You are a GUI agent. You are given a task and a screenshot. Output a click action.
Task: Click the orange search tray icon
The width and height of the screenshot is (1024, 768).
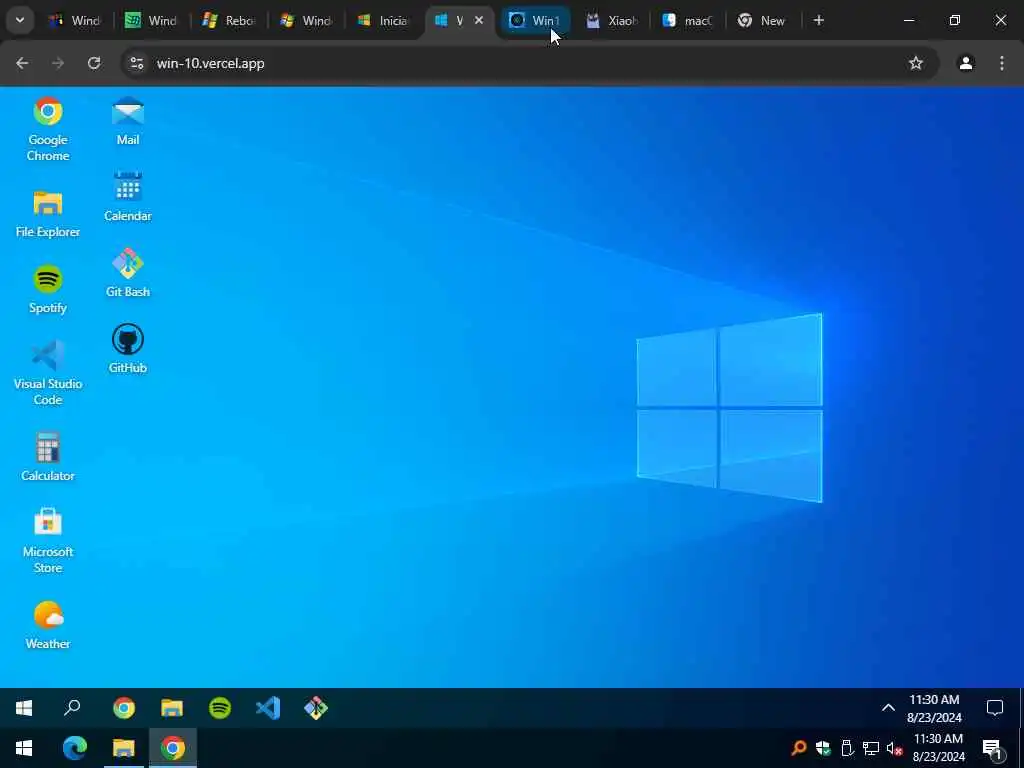coord(799,748)
